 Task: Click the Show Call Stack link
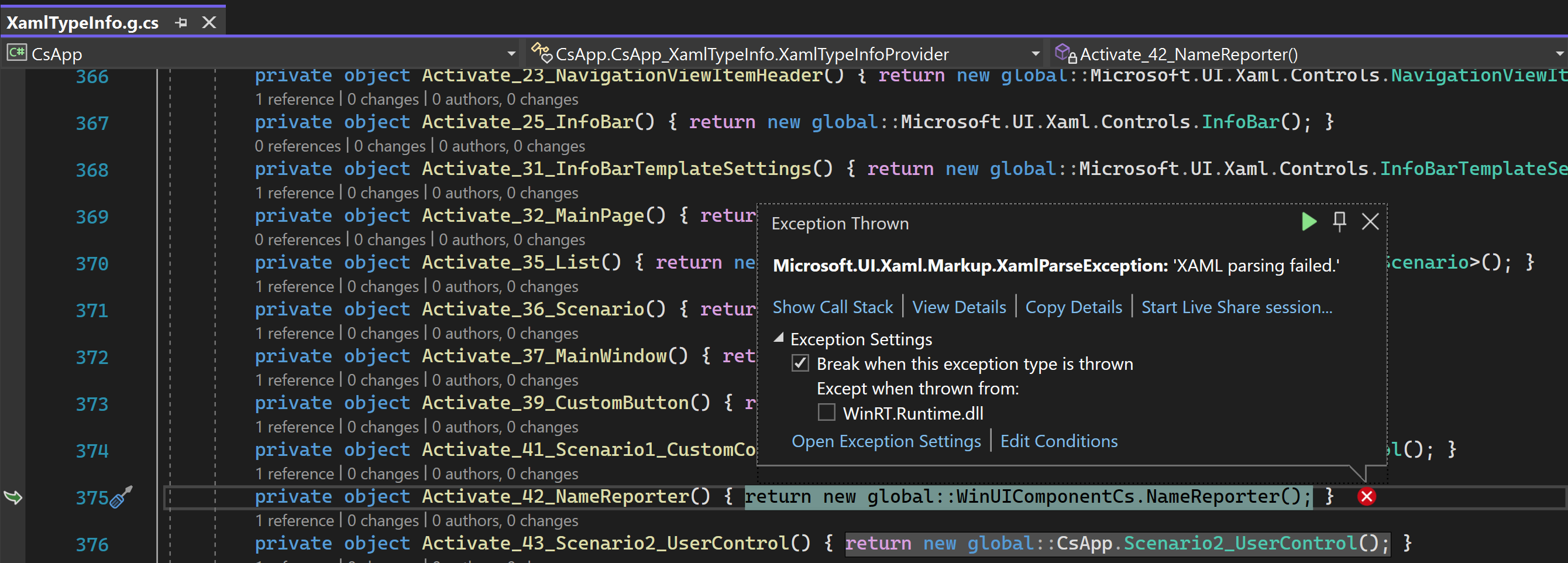[833, 307]
